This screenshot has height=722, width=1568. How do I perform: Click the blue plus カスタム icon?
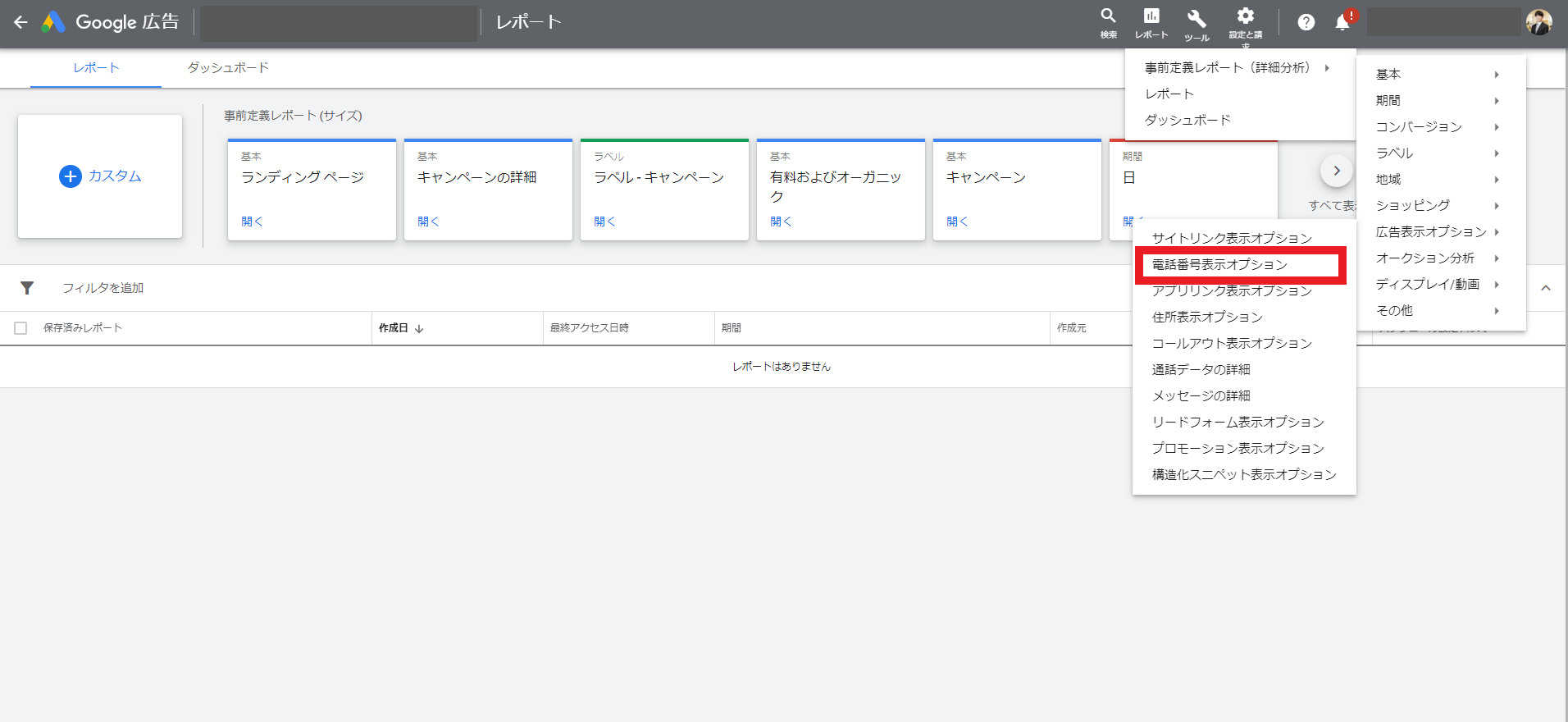[x=71, y=176]
